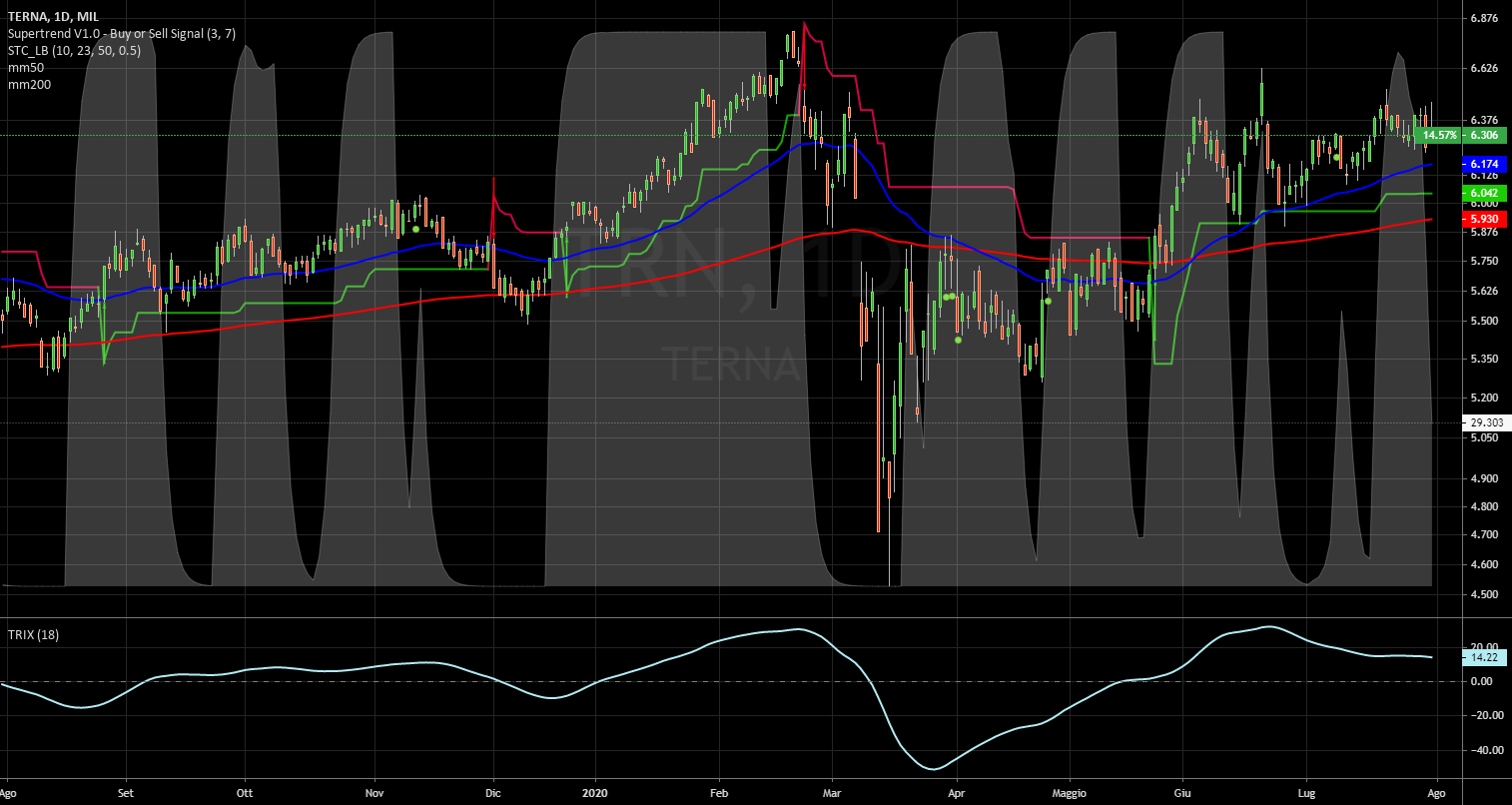The width and height of the screenshot is (1512, 805).
Task: Click the 14.57% change badge
Action: coord(1439,135)
